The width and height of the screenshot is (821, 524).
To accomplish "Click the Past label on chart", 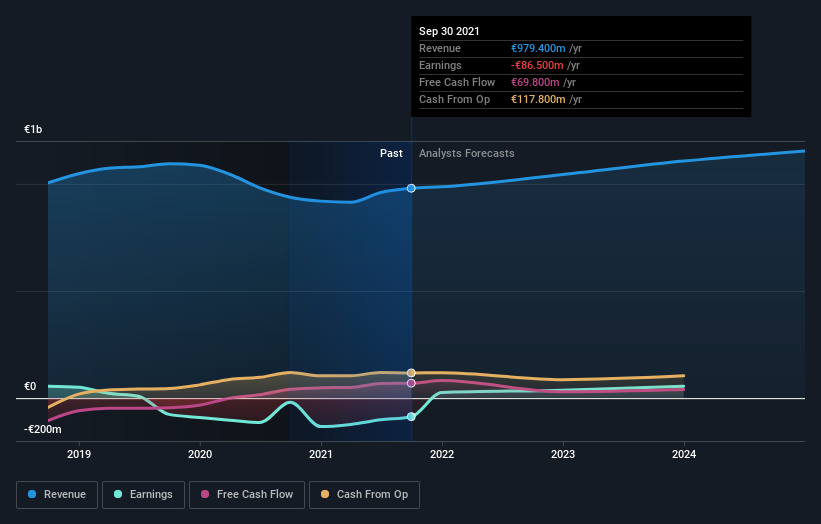I will (391, 153).
